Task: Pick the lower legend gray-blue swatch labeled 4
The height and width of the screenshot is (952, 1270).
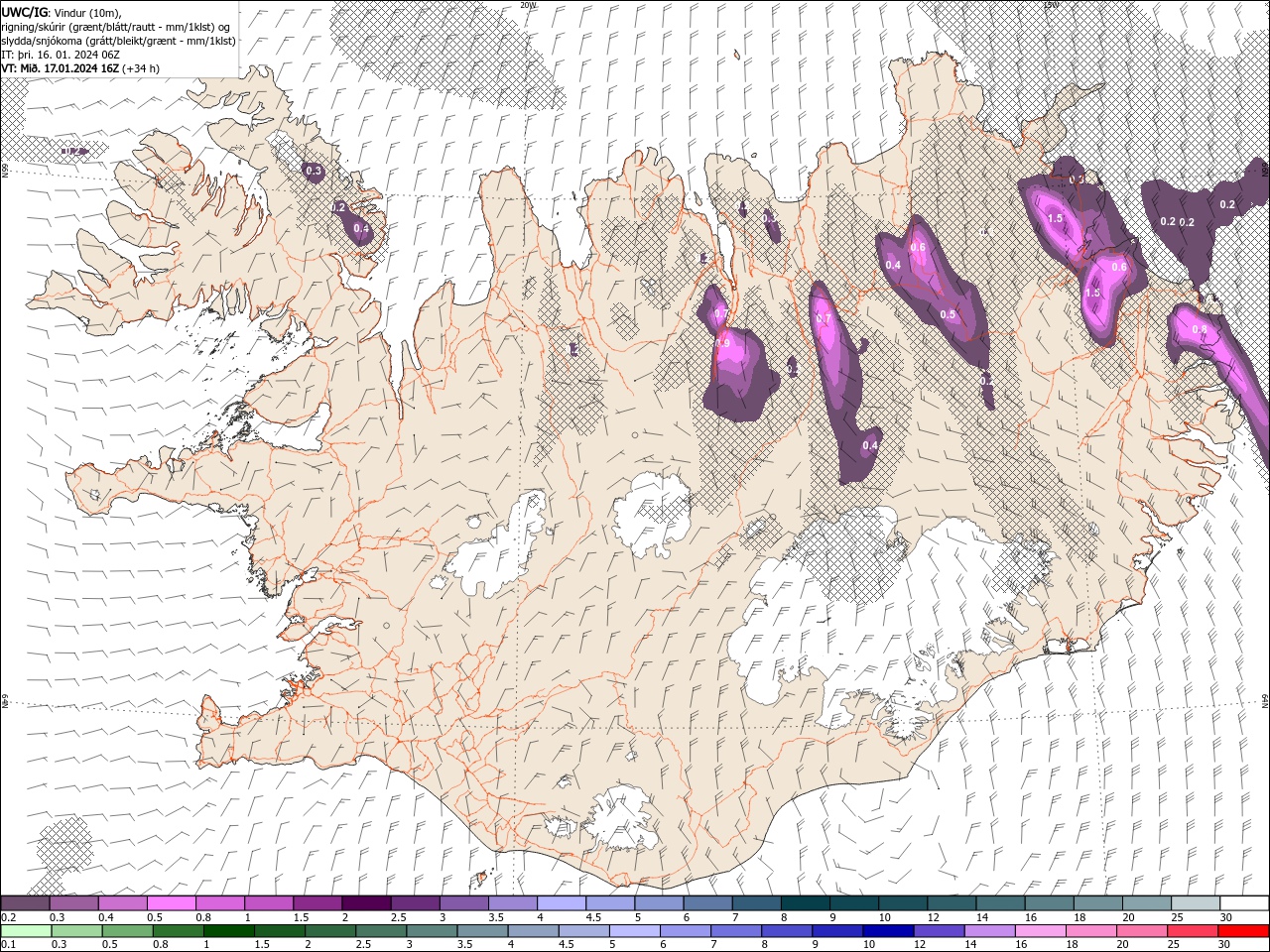Action: click(x=532, y=931)
